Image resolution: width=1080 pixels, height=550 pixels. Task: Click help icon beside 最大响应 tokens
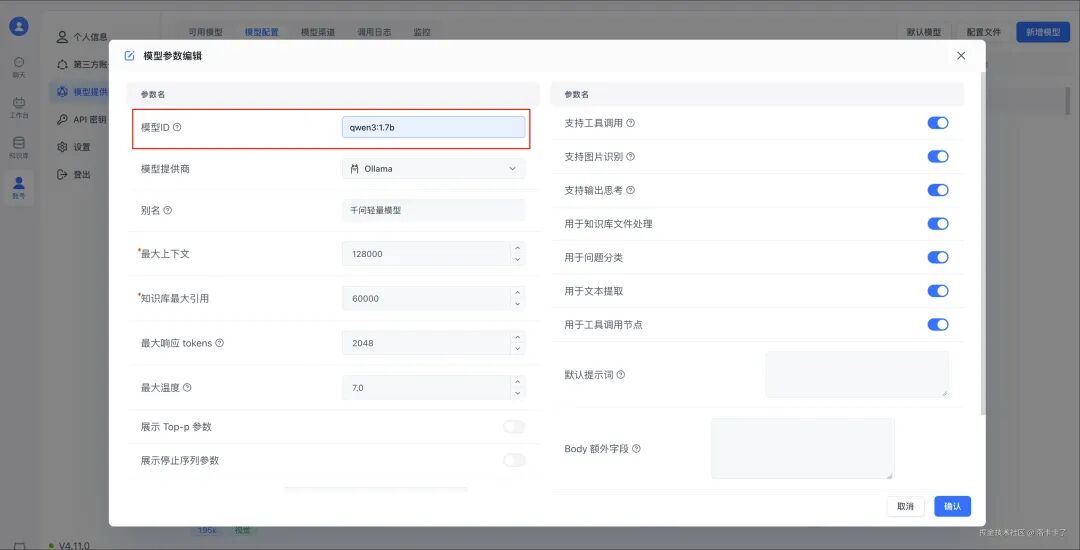tap(219, 343)
